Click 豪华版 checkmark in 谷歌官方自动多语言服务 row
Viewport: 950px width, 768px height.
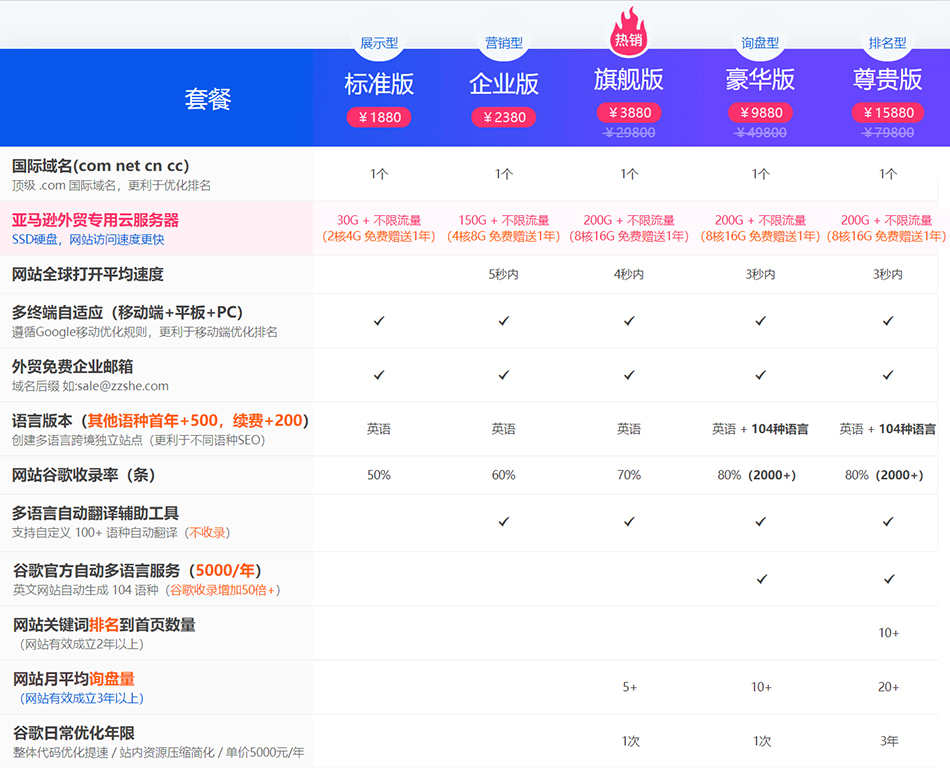[x=762, y=579]
